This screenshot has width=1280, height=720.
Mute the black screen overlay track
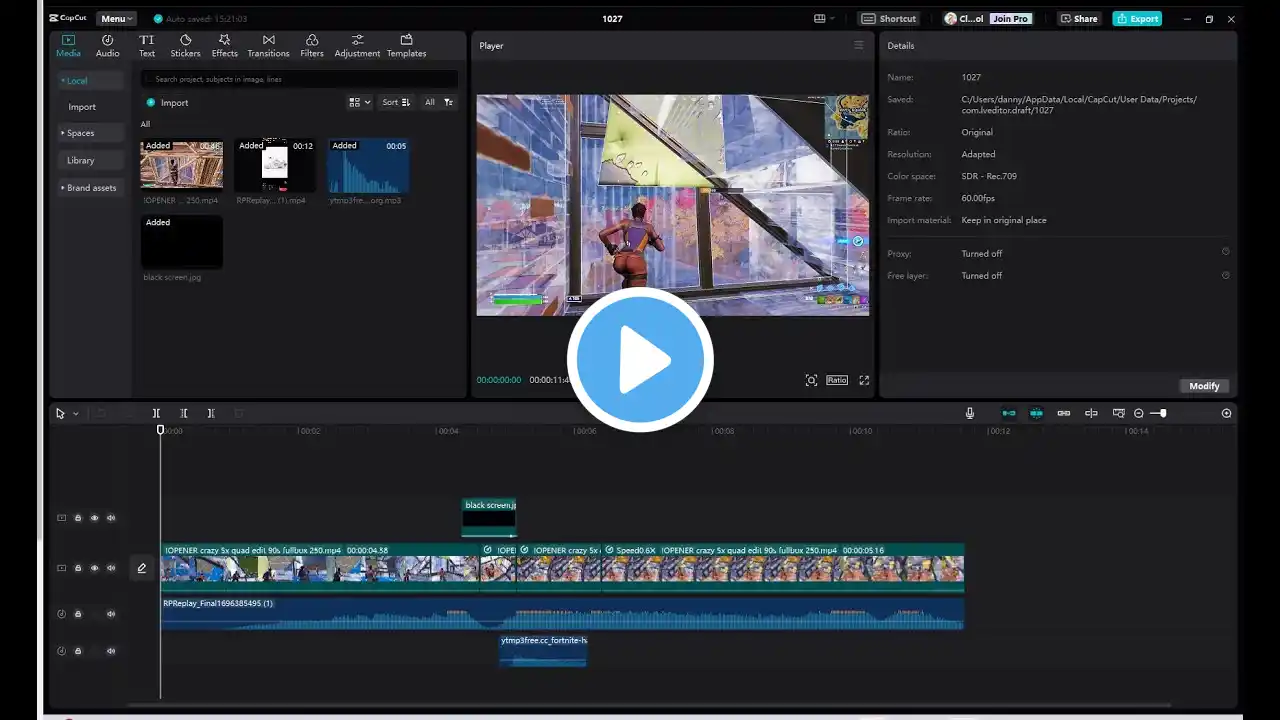[x=111, y=518]
